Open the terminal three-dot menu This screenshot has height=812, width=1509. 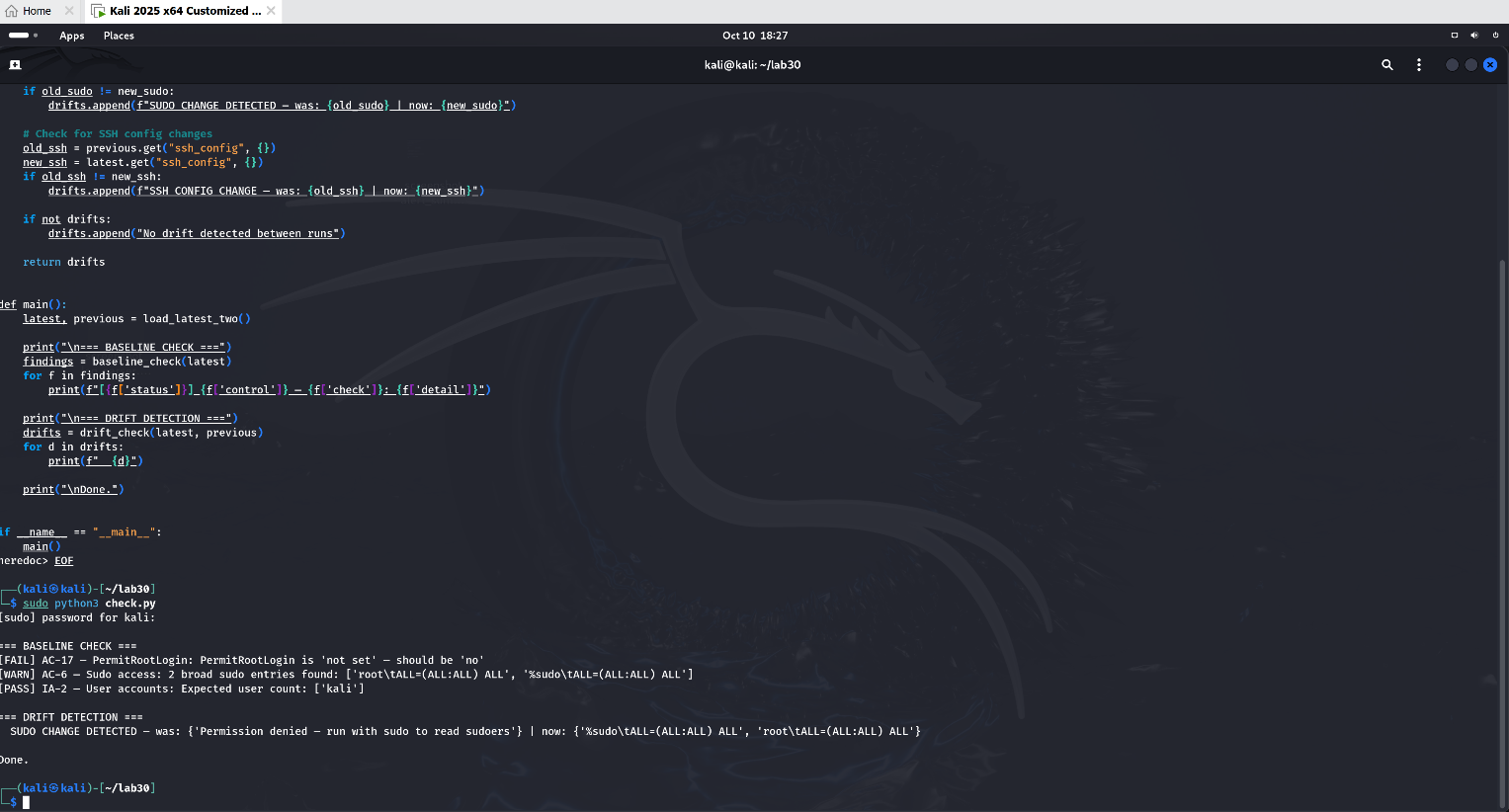pos(1419,65)
